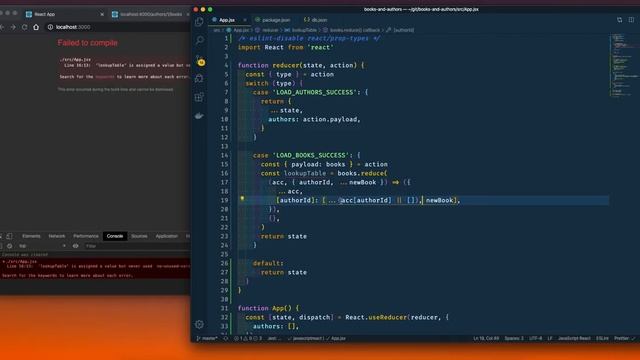Open the Docker view in activity bar
This screenshot has width=640, height=360.
click(199, 116)
